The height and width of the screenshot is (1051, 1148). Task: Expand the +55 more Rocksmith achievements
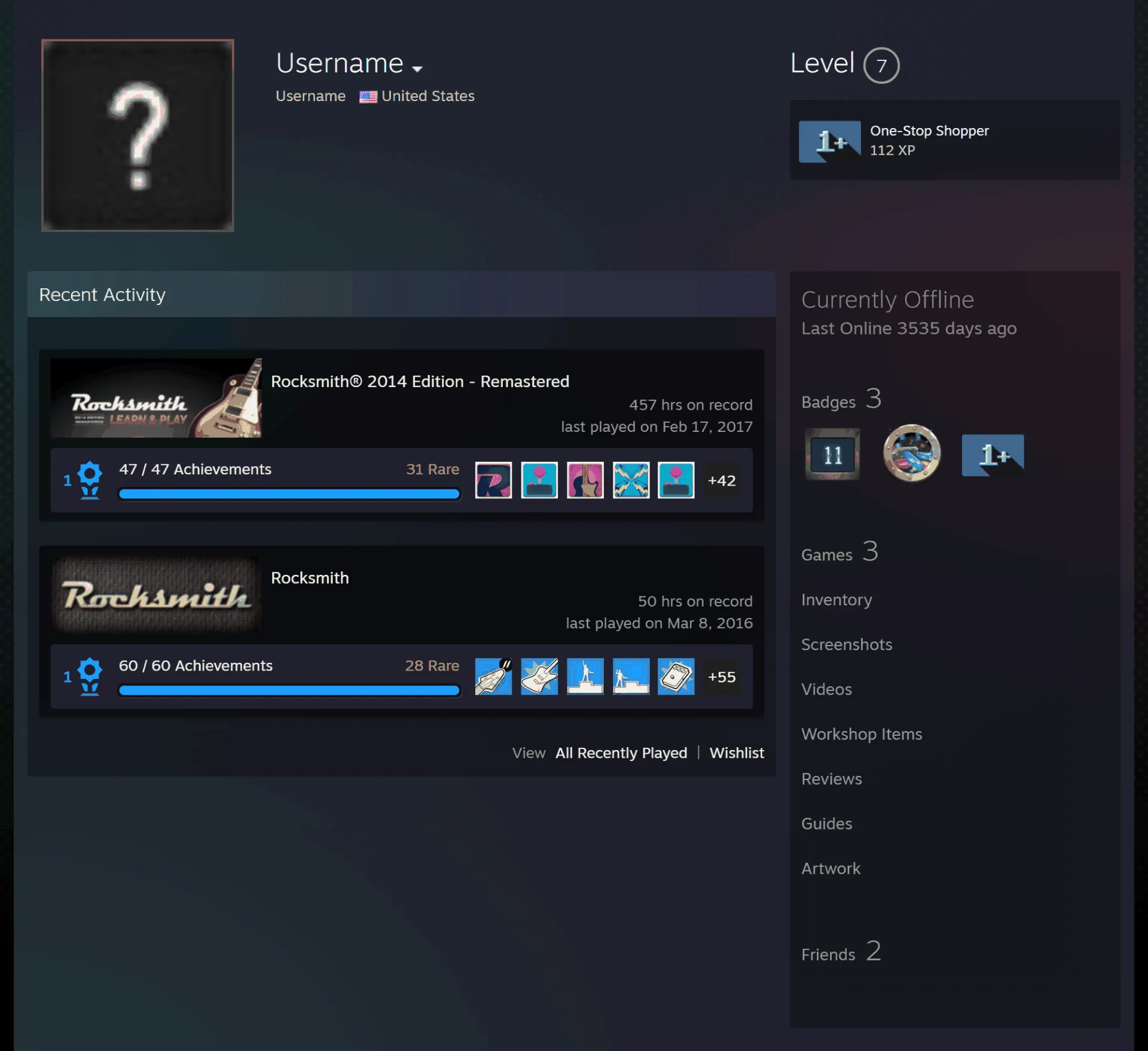[722, 677]
